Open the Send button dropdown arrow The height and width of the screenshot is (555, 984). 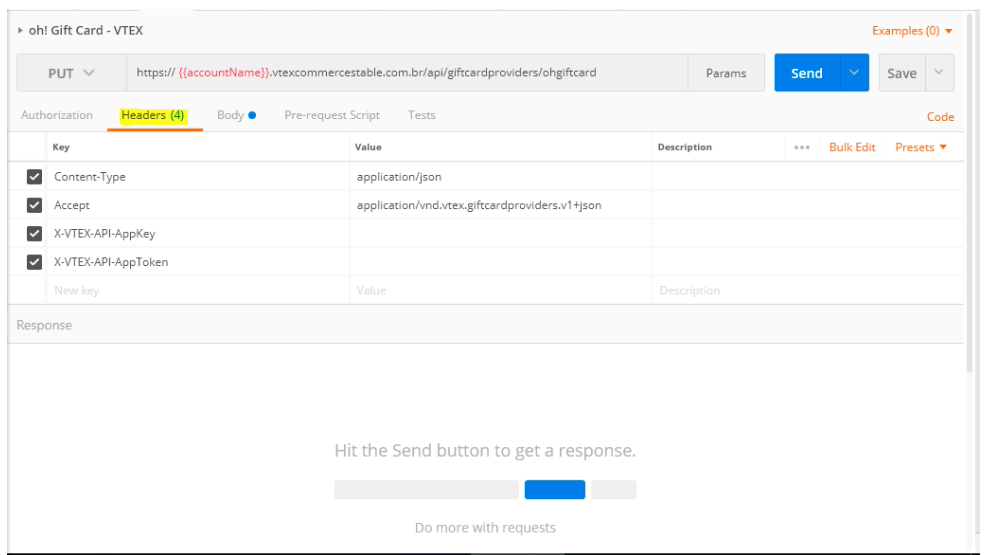(x=854, y=73)
